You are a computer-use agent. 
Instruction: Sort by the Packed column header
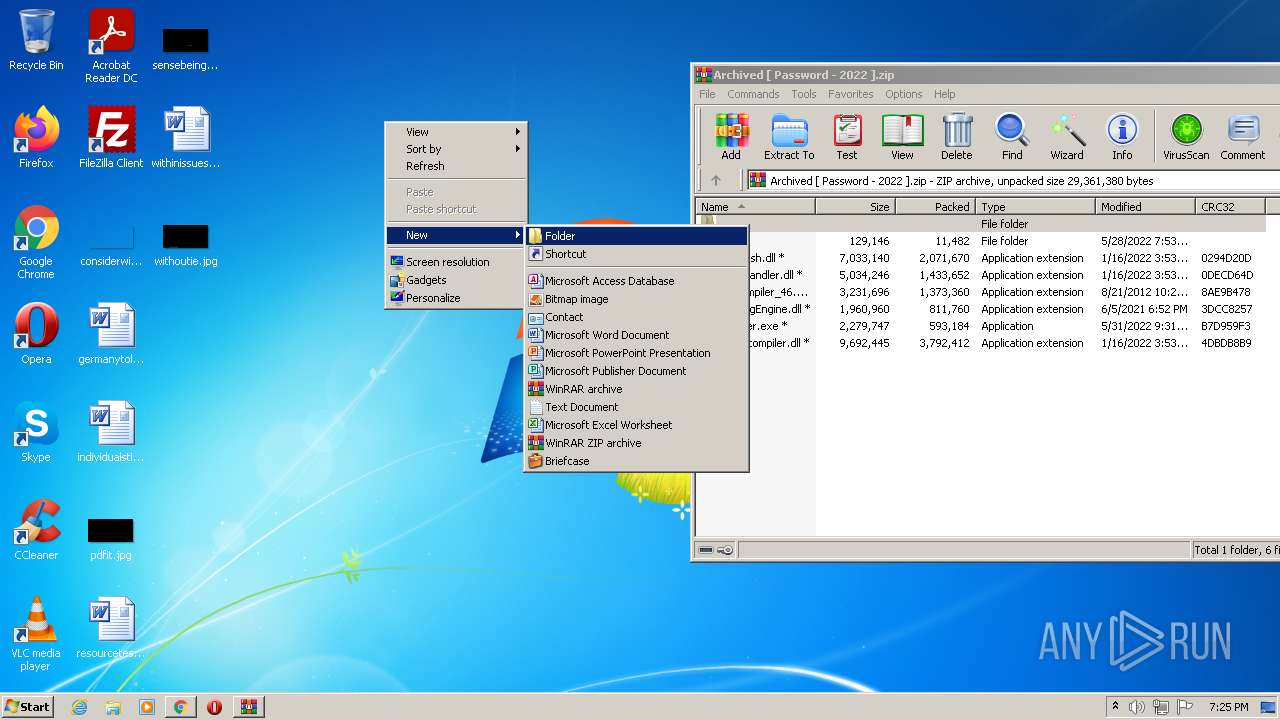coord(935,207)
